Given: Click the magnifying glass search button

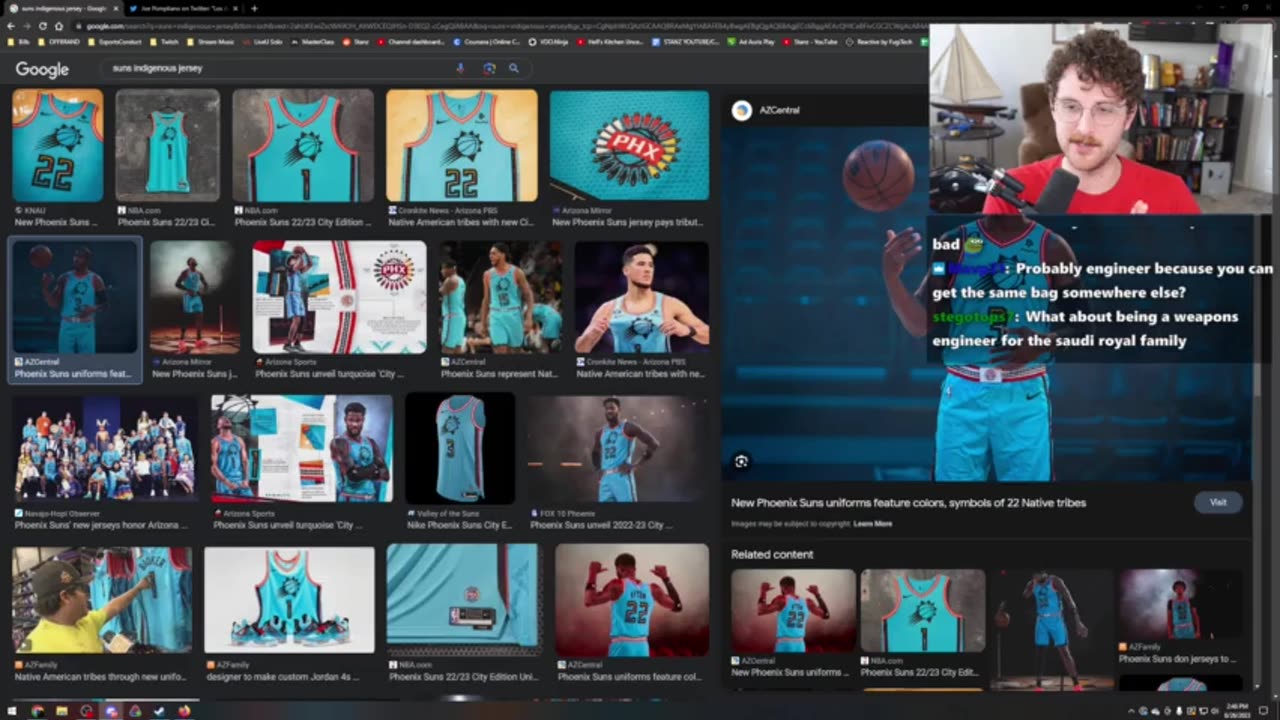Looking at the screenshot, I should pos(514,68).
